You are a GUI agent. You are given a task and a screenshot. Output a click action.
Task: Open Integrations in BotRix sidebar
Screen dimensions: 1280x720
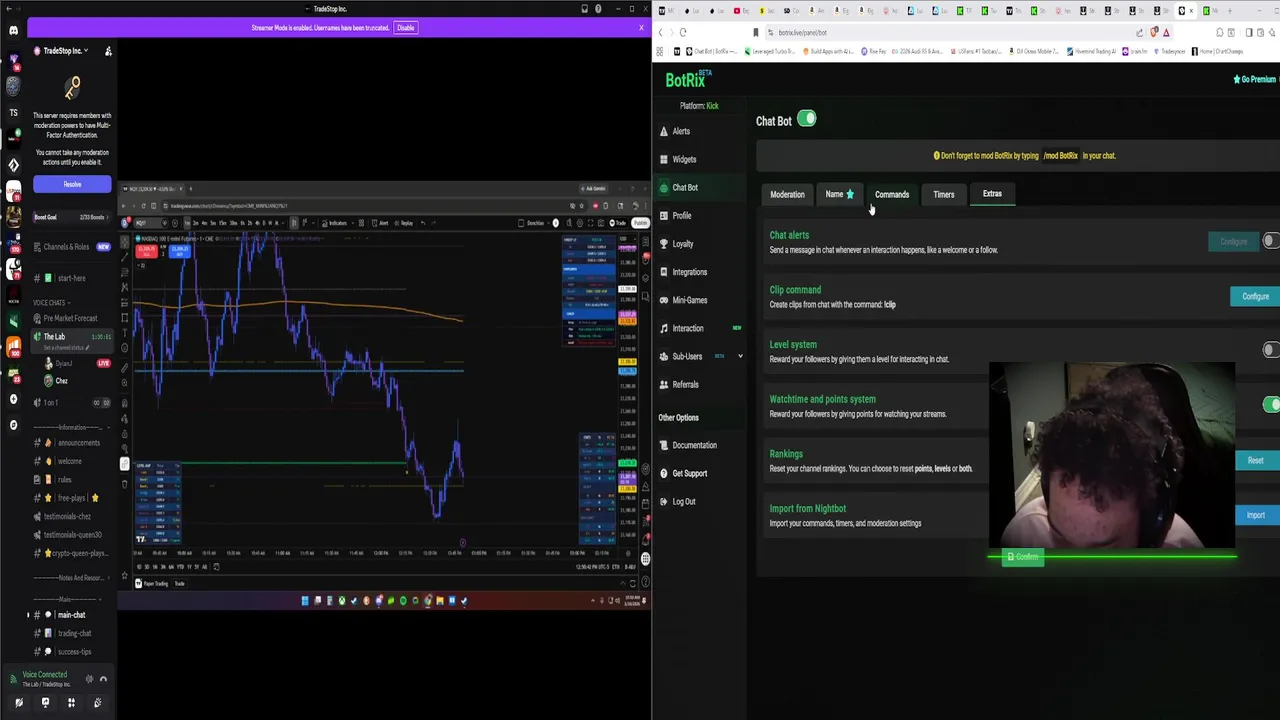coord(689,271)
